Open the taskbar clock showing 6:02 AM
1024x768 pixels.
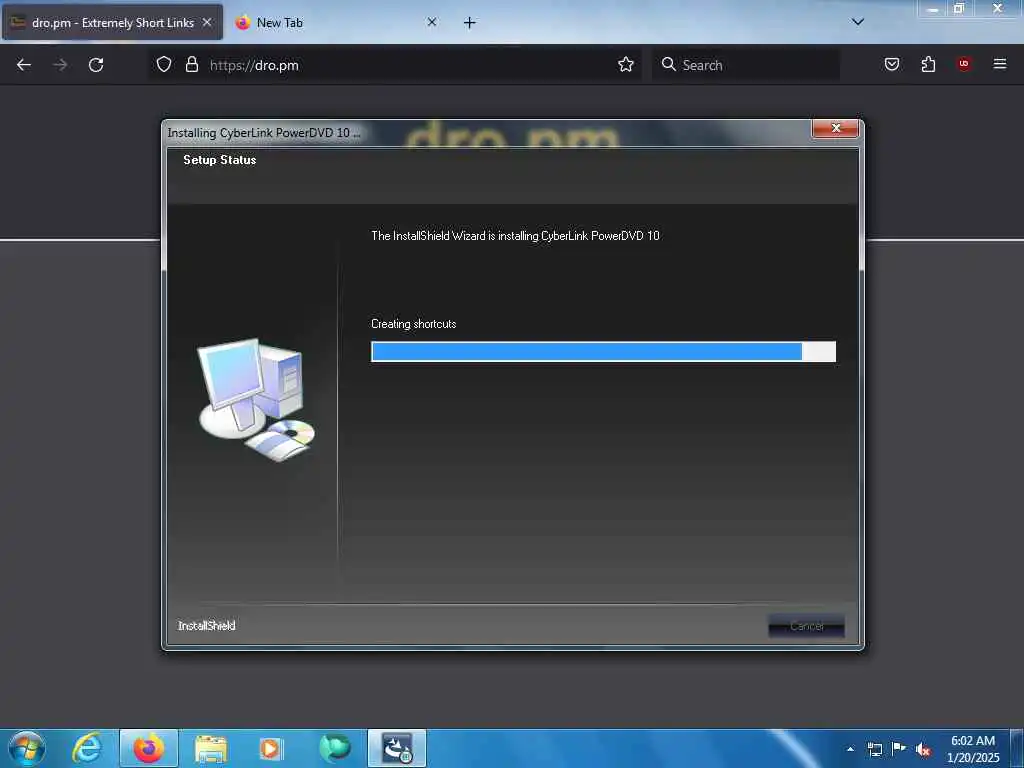[x=973, y=749]
